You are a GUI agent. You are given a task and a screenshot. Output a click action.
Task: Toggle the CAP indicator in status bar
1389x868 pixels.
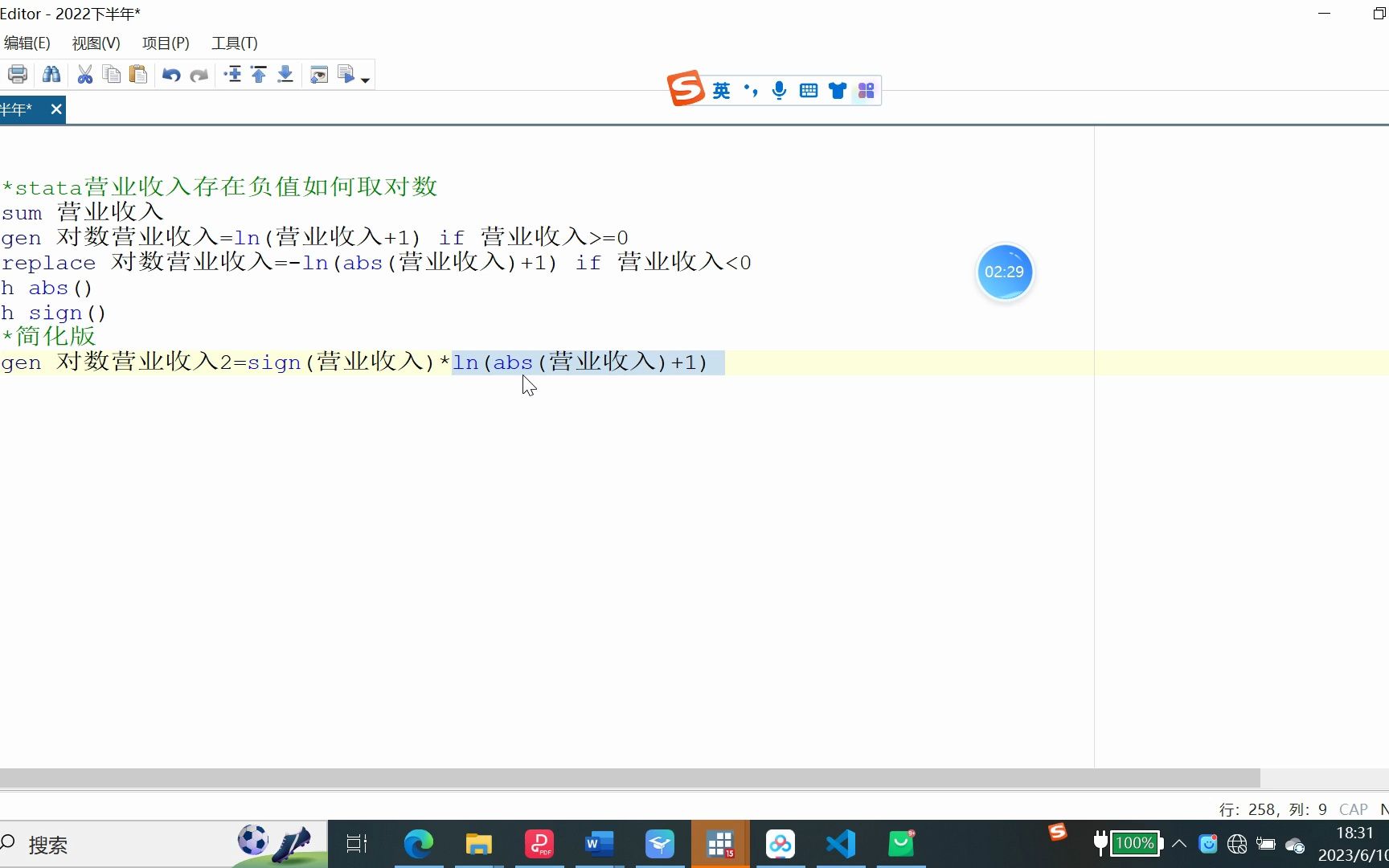point(1354,809)
